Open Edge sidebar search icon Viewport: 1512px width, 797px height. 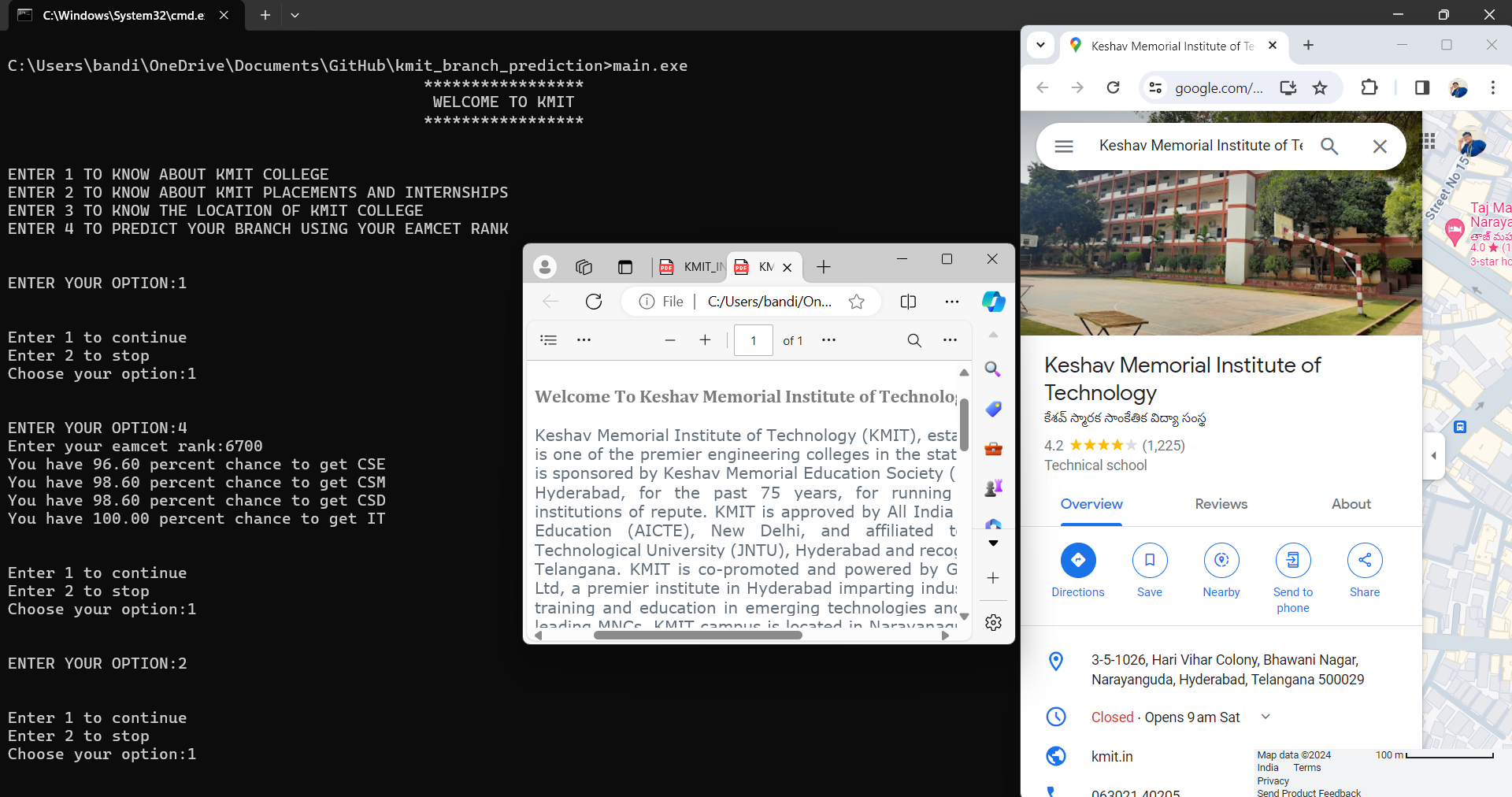pyautogui.click(x=993, y=369)
